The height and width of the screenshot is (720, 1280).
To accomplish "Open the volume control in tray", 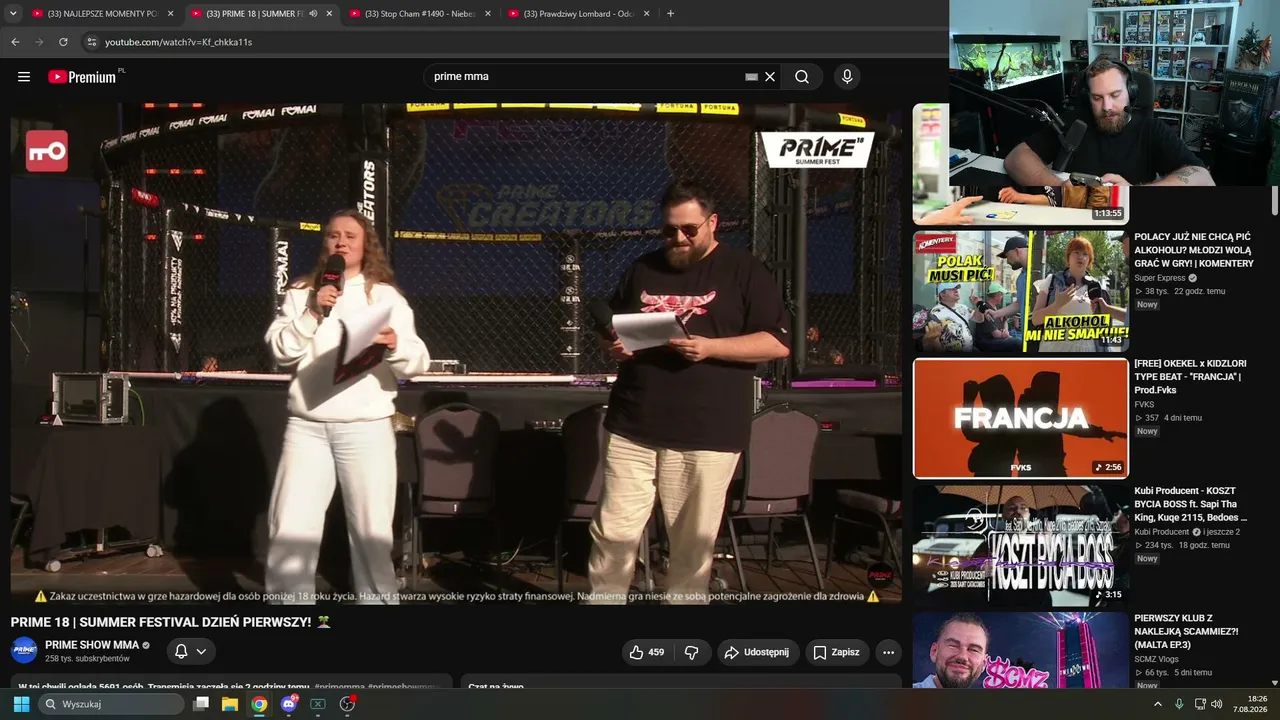I will point(1217,704).
